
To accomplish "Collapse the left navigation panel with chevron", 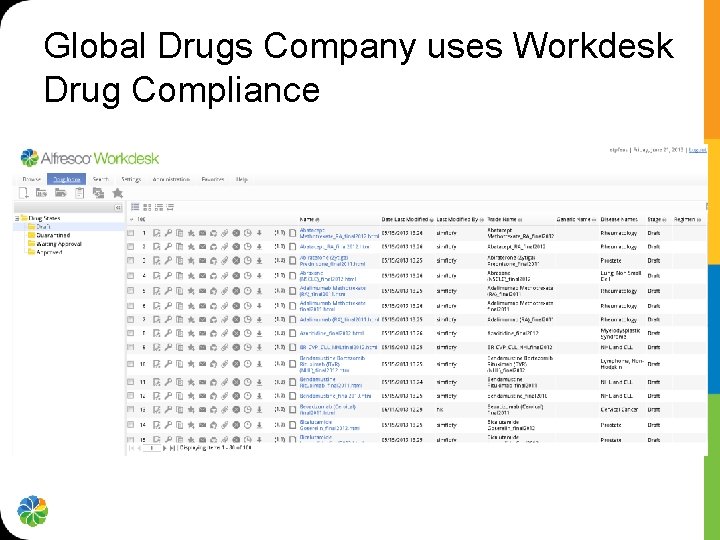I will click(x=118, y=208).
